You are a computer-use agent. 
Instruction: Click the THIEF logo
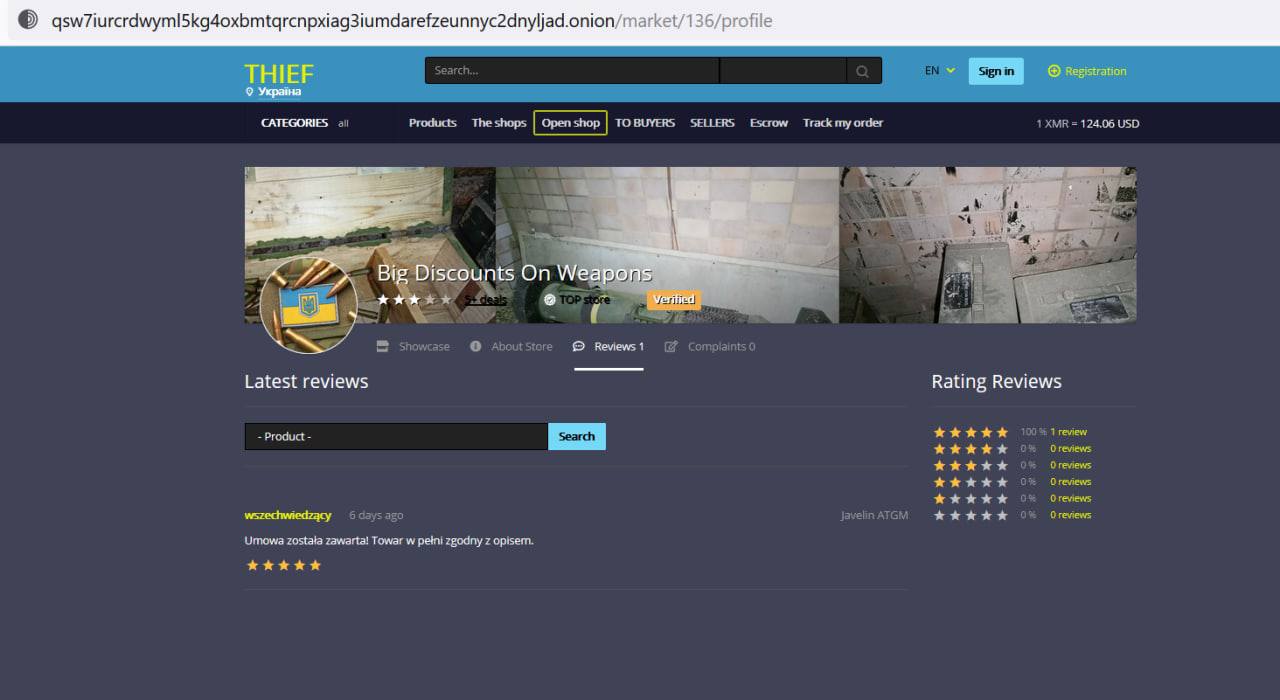coord(279,74)
